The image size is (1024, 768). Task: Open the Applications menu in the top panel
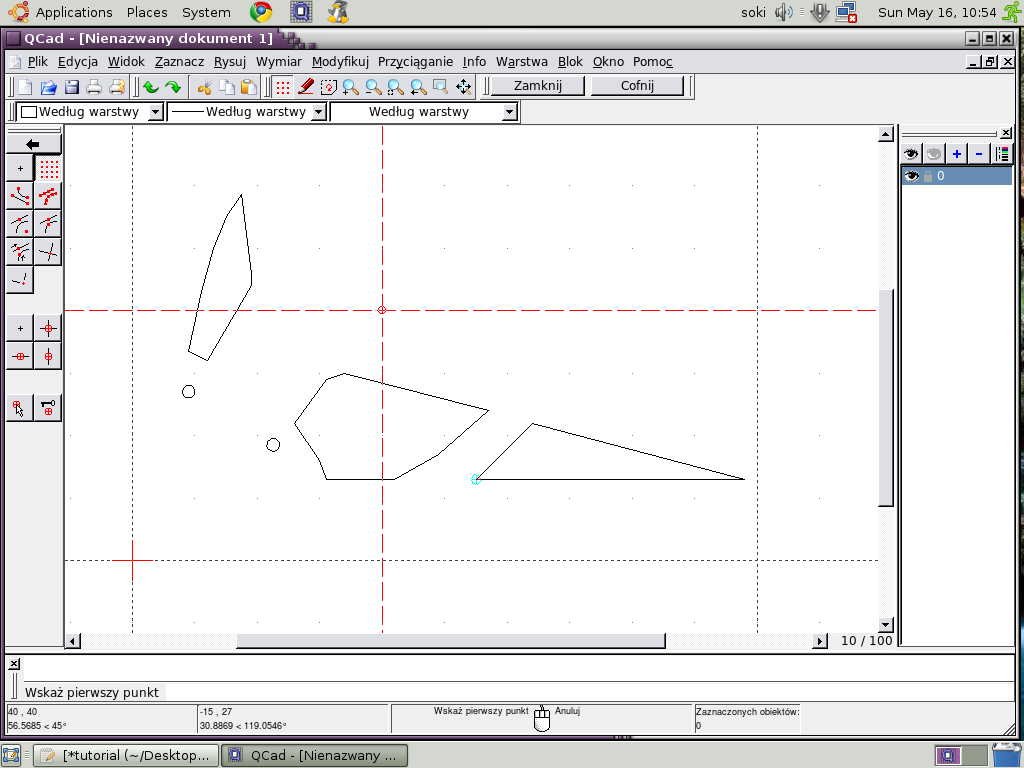(x=74, y=12)
